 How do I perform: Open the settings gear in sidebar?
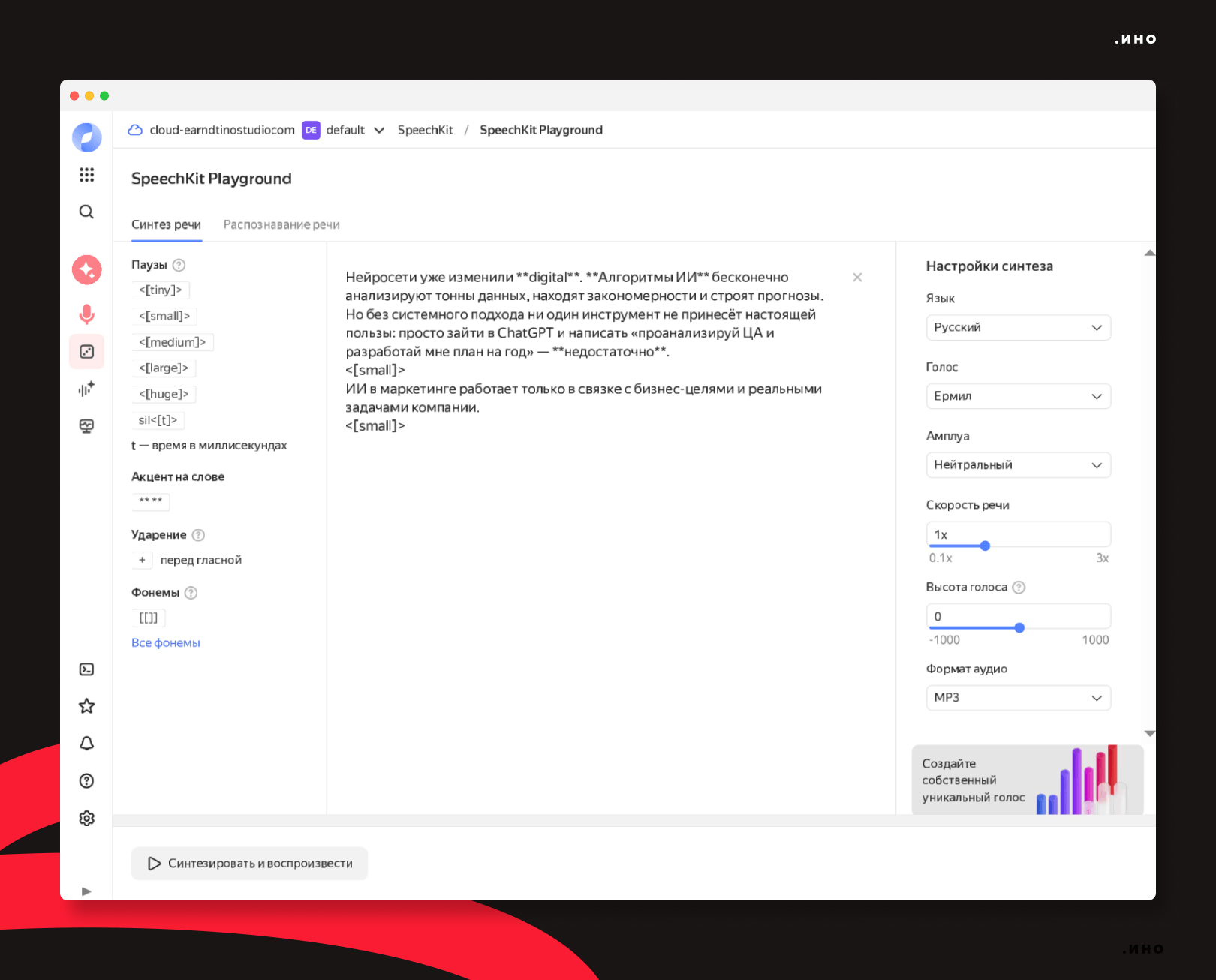tap(87, 818)
